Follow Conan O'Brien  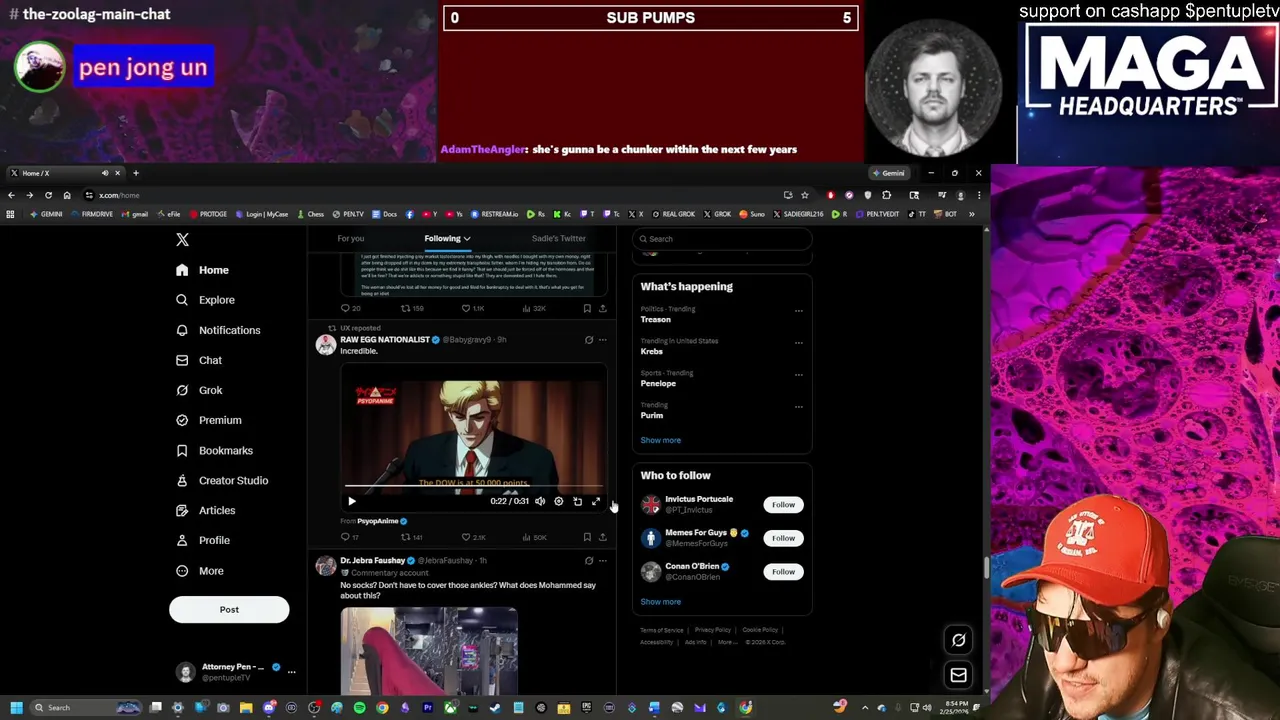tap(783, 572)
